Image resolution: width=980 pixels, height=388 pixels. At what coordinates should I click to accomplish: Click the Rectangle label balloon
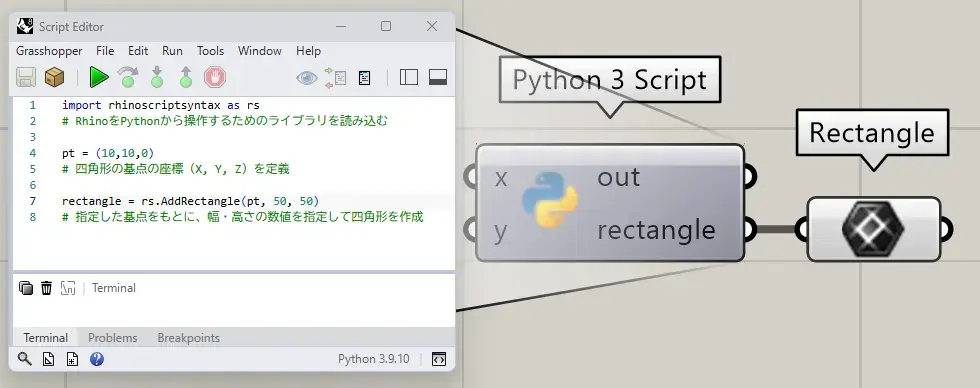tap(872, 133)
